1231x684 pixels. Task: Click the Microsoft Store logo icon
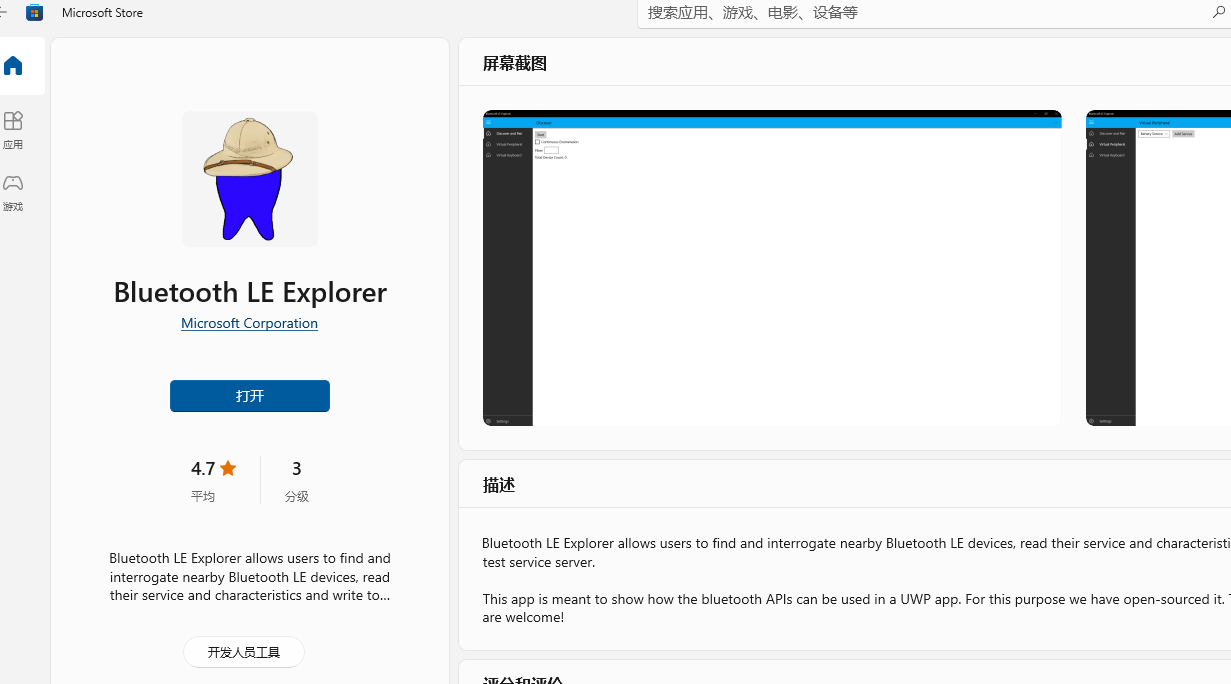(35, 12)
